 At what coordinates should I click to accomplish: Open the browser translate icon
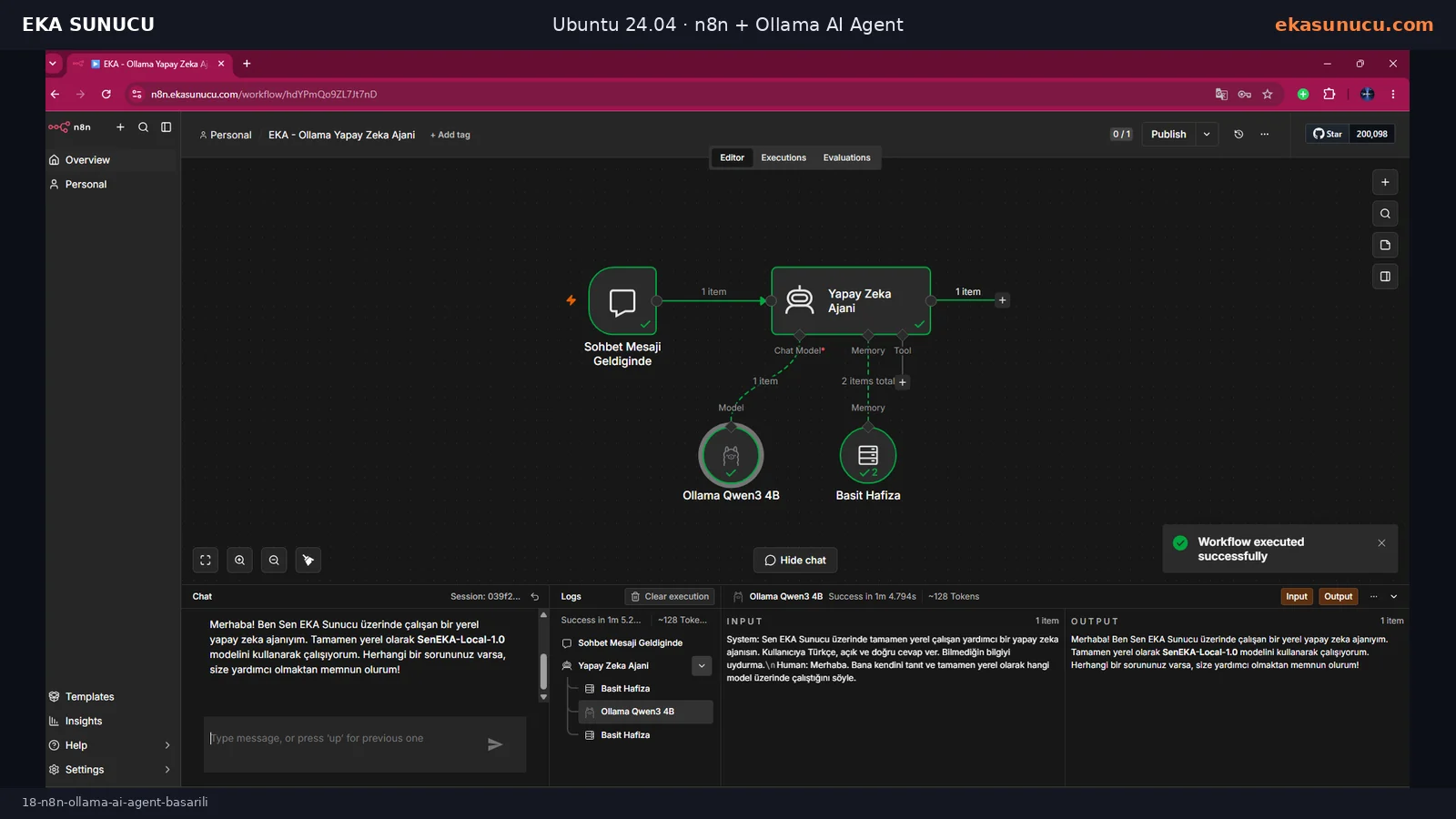point(1221,94)
